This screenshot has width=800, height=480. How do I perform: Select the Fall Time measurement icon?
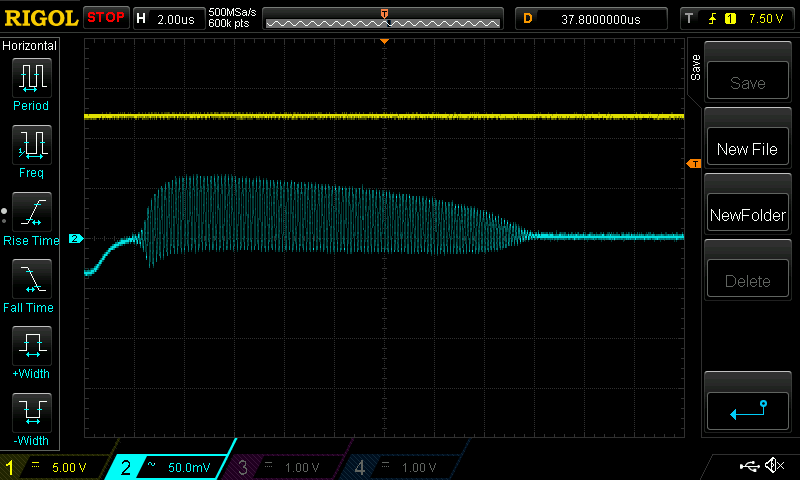coord(32,279)
